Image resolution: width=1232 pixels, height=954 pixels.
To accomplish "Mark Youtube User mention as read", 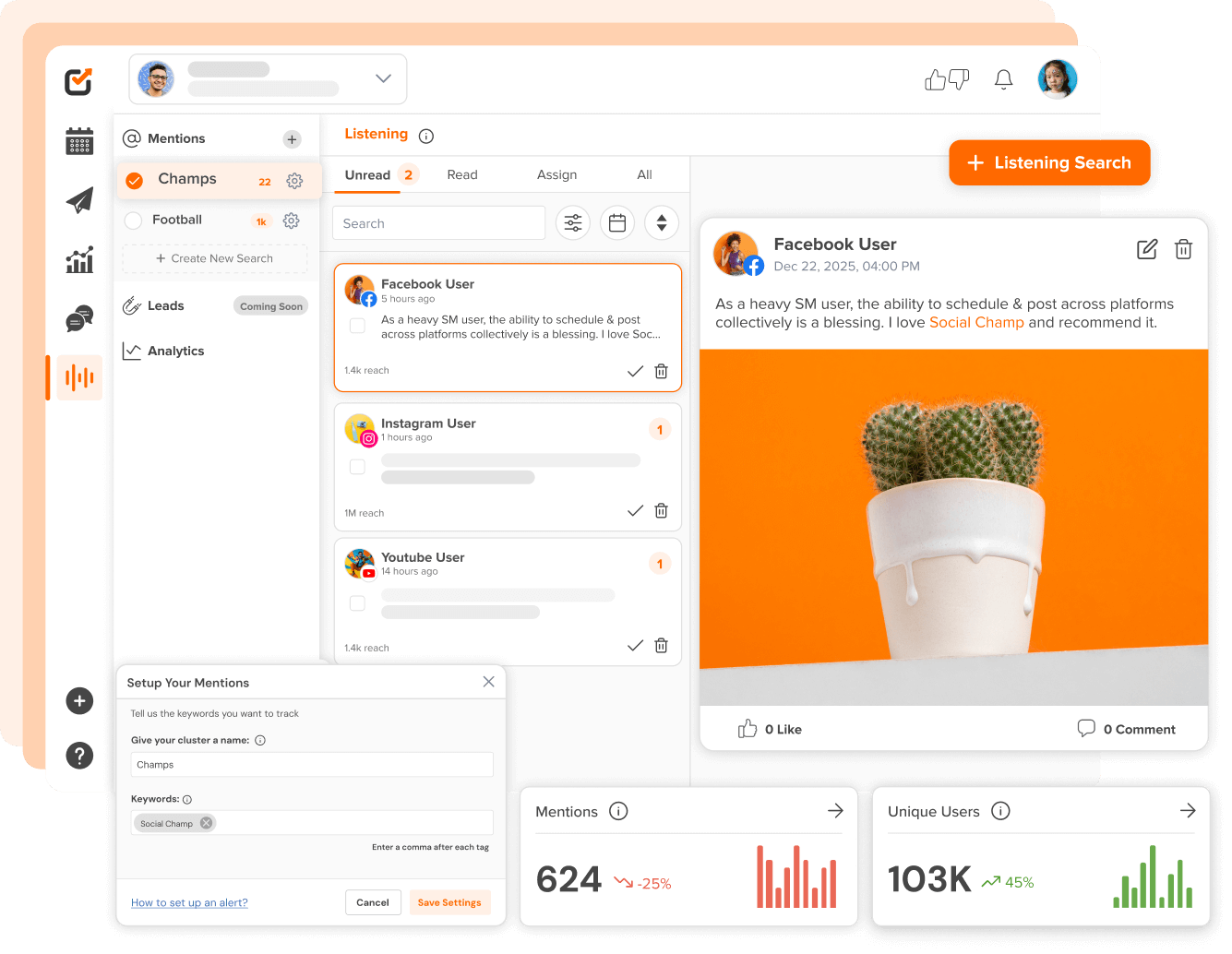I will click(635, 645).
